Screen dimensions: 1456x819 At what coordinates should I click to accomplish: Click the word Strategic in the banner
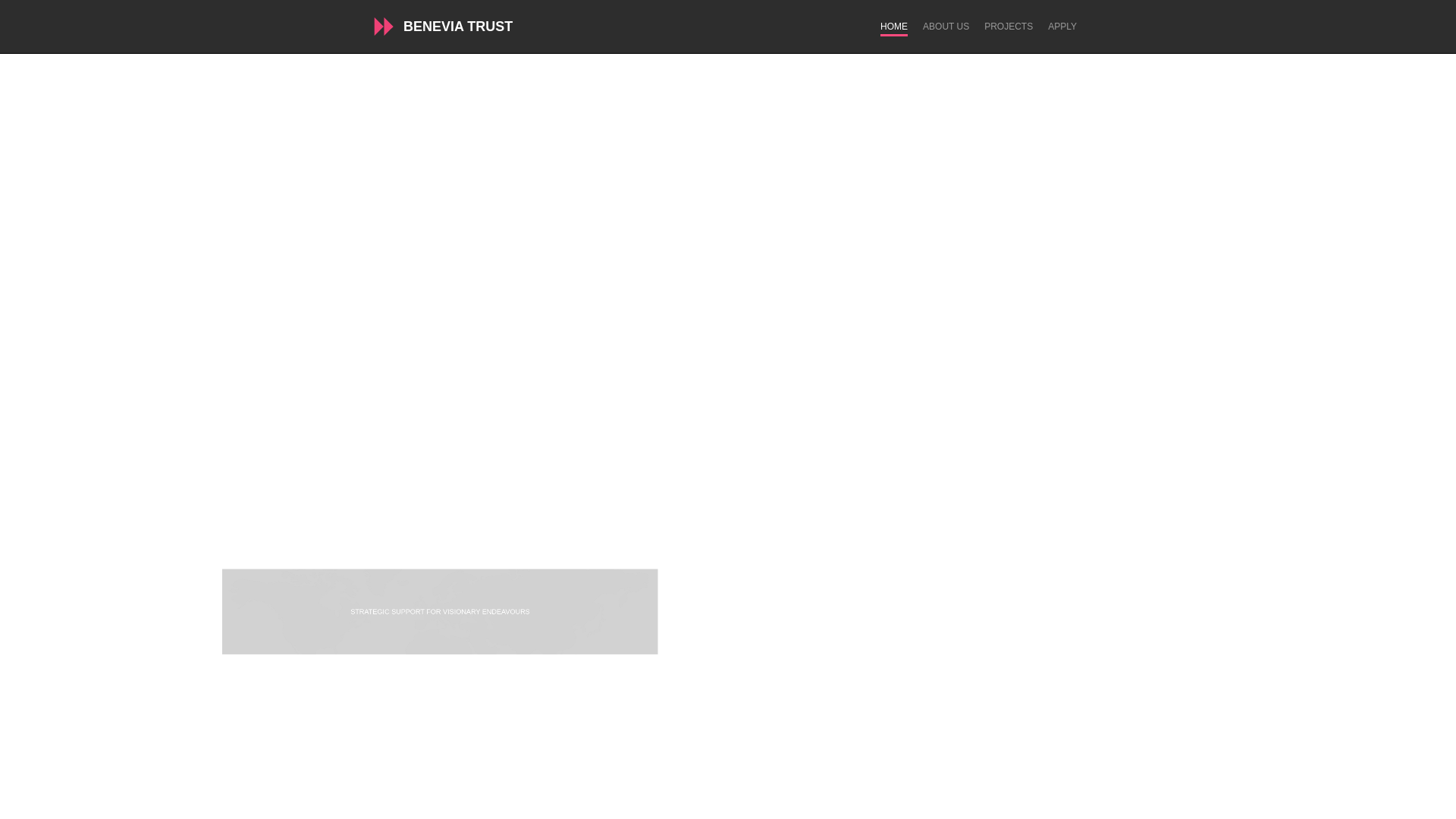point(369,612)
